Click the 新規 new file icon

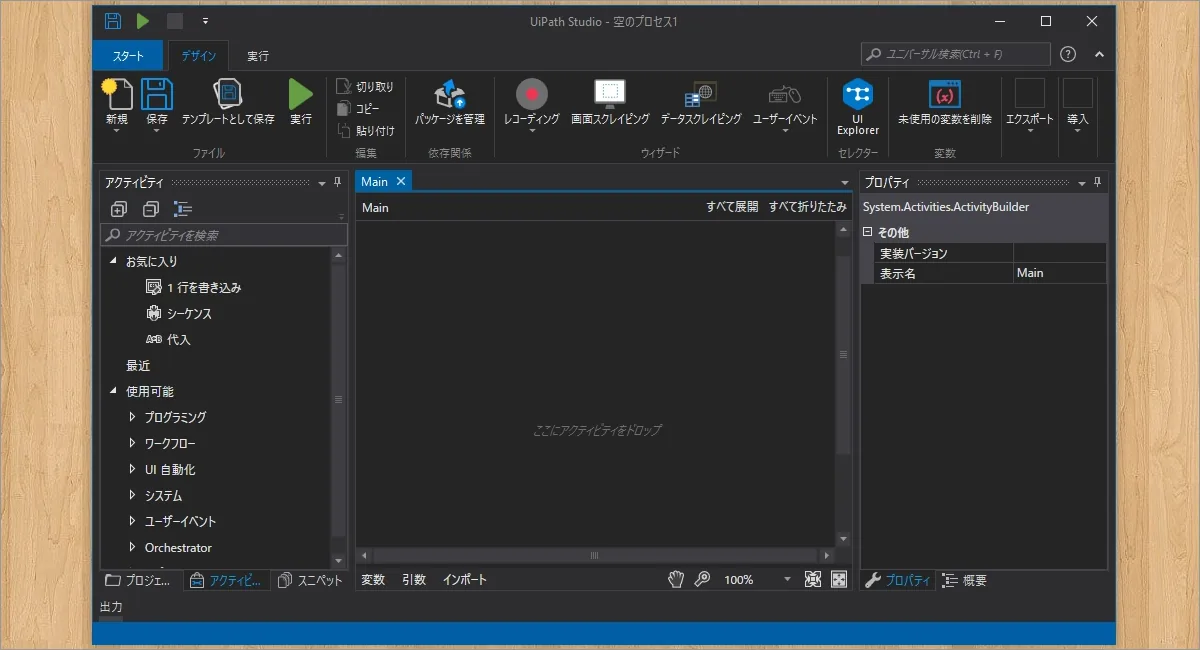click(117, 94)
